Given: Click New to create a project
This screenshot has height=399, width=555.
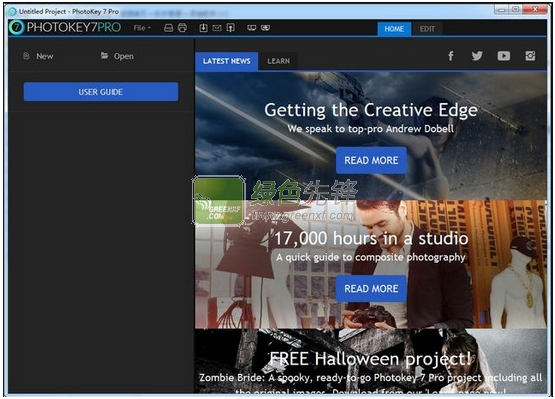Looking at the screenshot, I should 38,56.
